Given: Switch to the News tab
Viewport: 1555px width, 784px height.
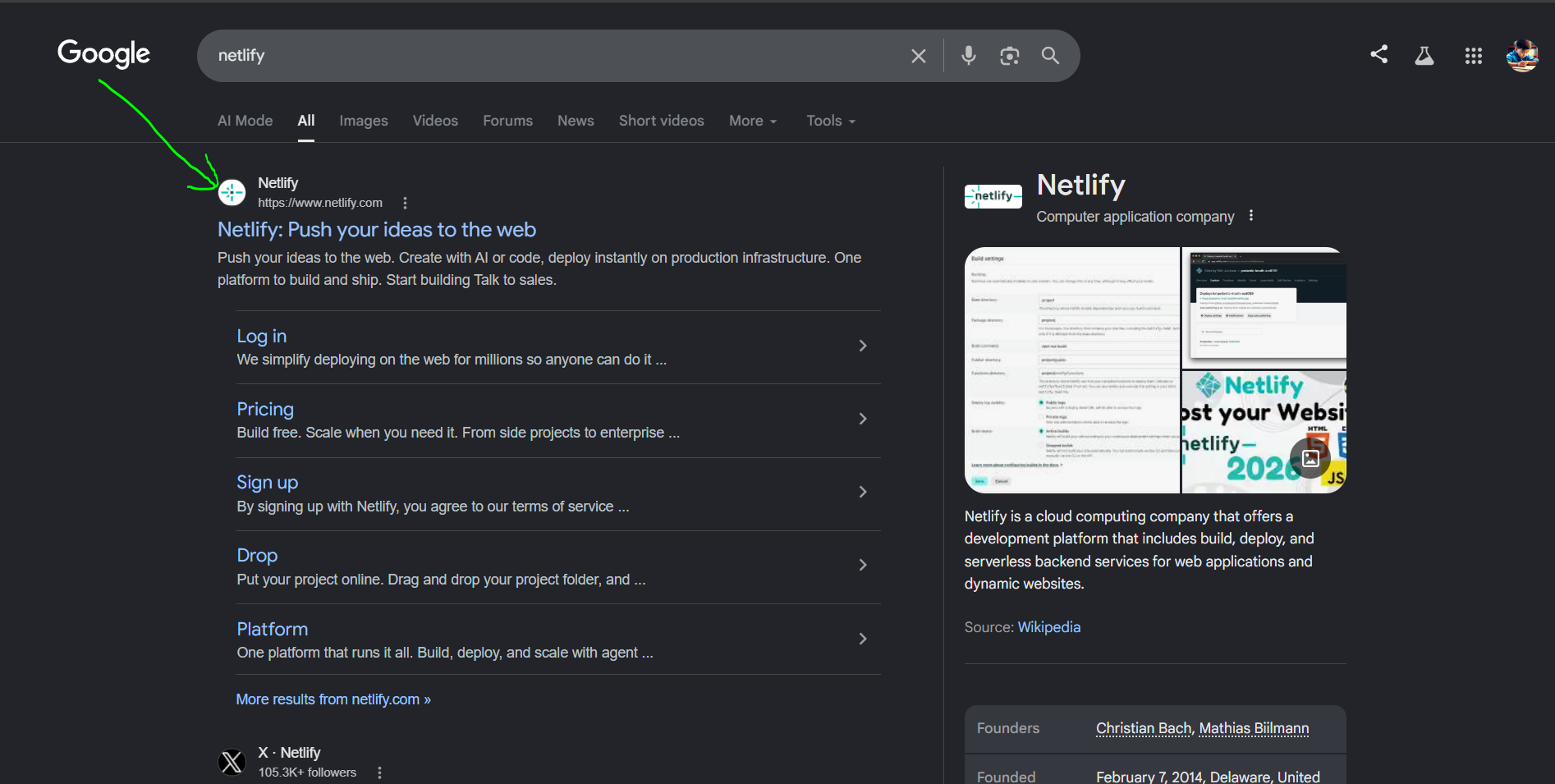Looking at the screenshot, I should pyautogui.click(x=576, y=121).
